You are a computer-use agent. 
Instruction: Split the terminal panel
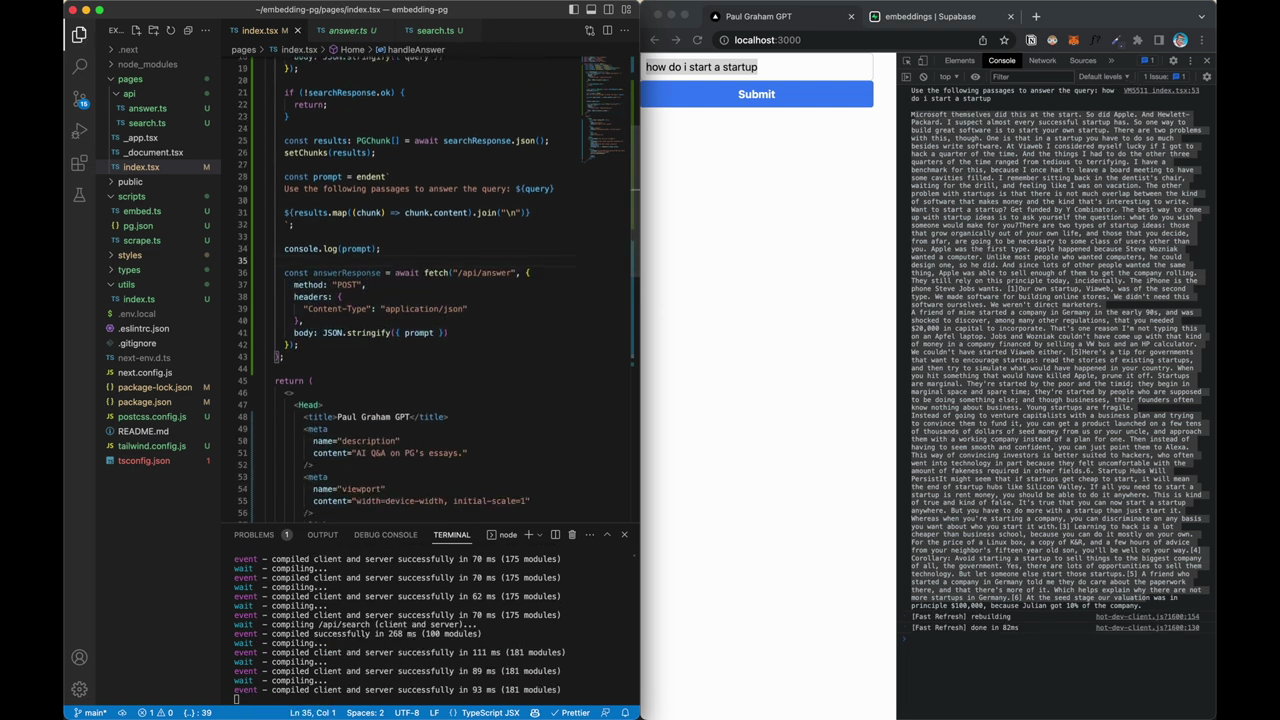(x=555, y=535)
